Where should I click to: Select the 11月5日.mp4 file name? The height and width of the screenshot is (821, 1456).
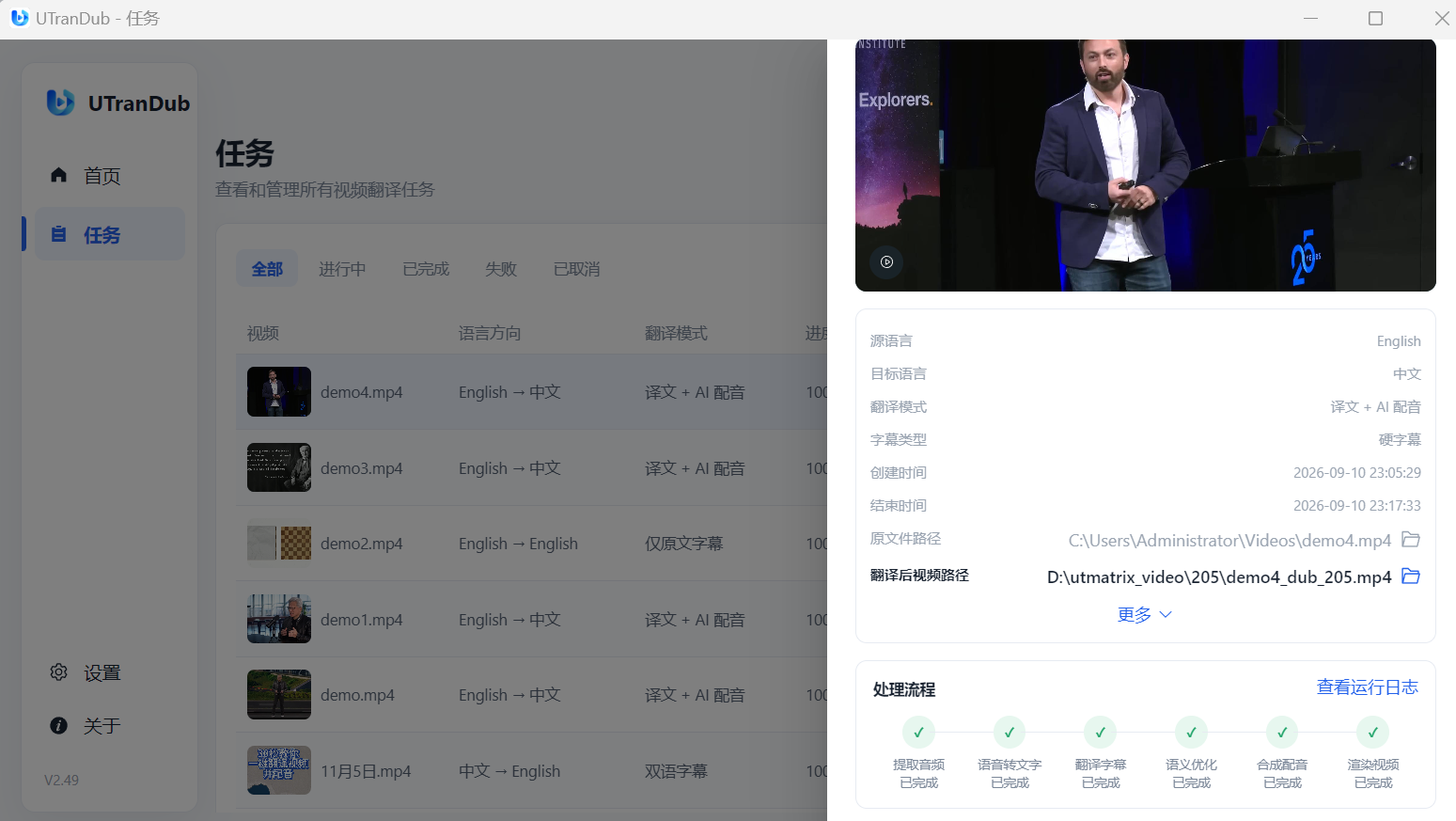click(x=366, y=771)
